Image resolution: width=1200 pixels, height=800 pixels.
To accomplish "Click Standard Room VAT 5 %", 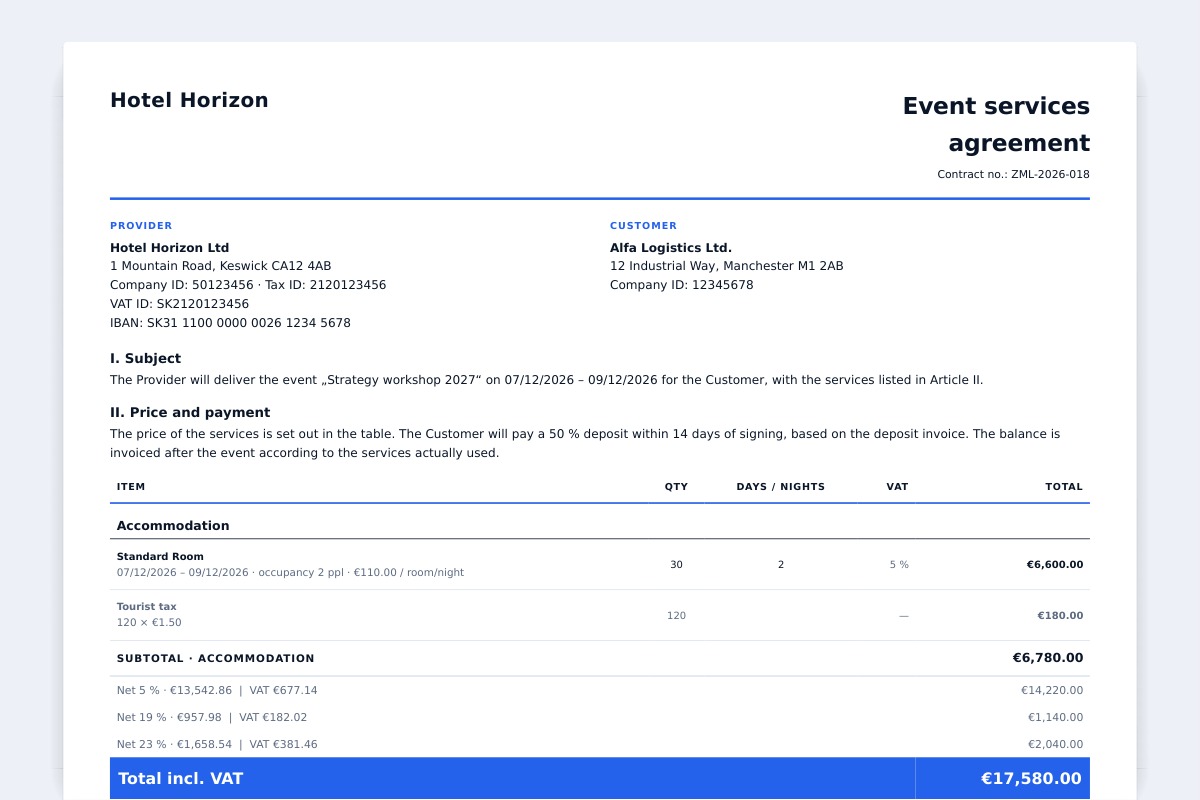I will [x=899, y=565].
